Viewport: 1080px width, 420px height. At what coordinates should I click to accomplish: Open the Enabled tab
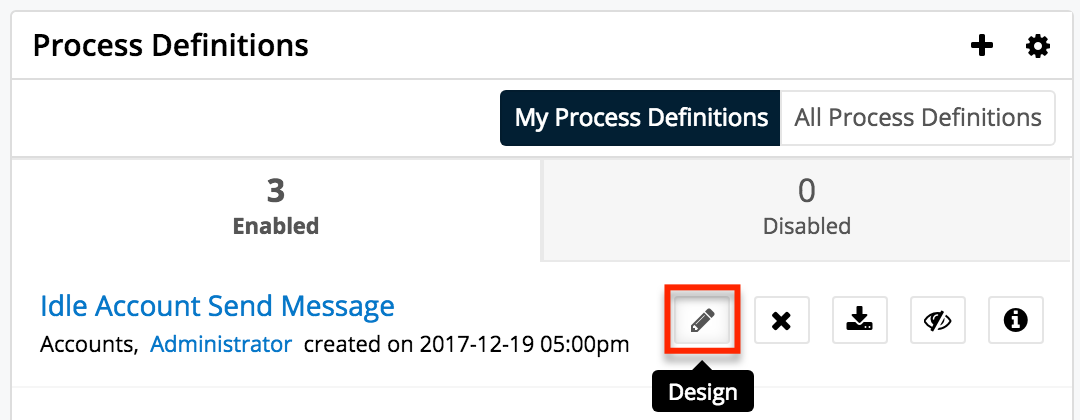276,208
